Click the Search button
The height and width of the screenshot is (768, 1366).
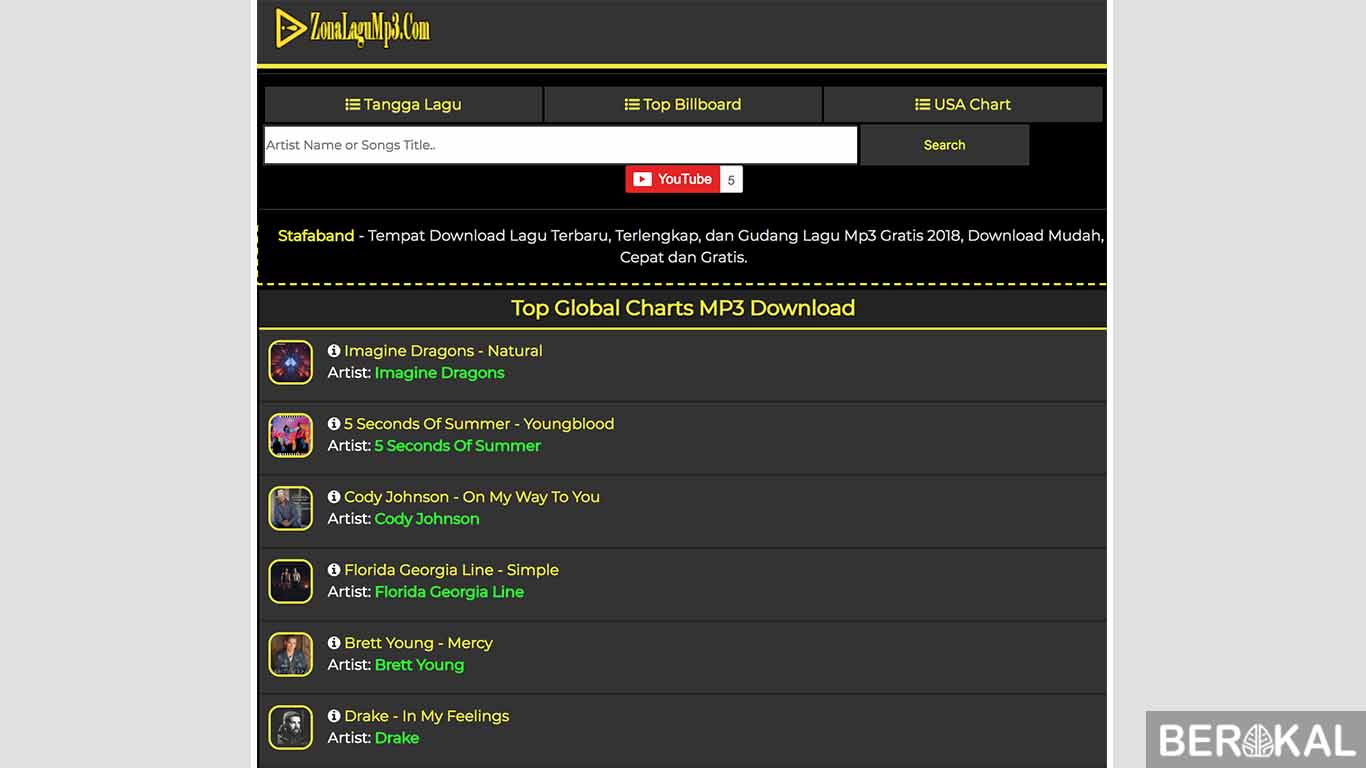click(x=945, y=145)
